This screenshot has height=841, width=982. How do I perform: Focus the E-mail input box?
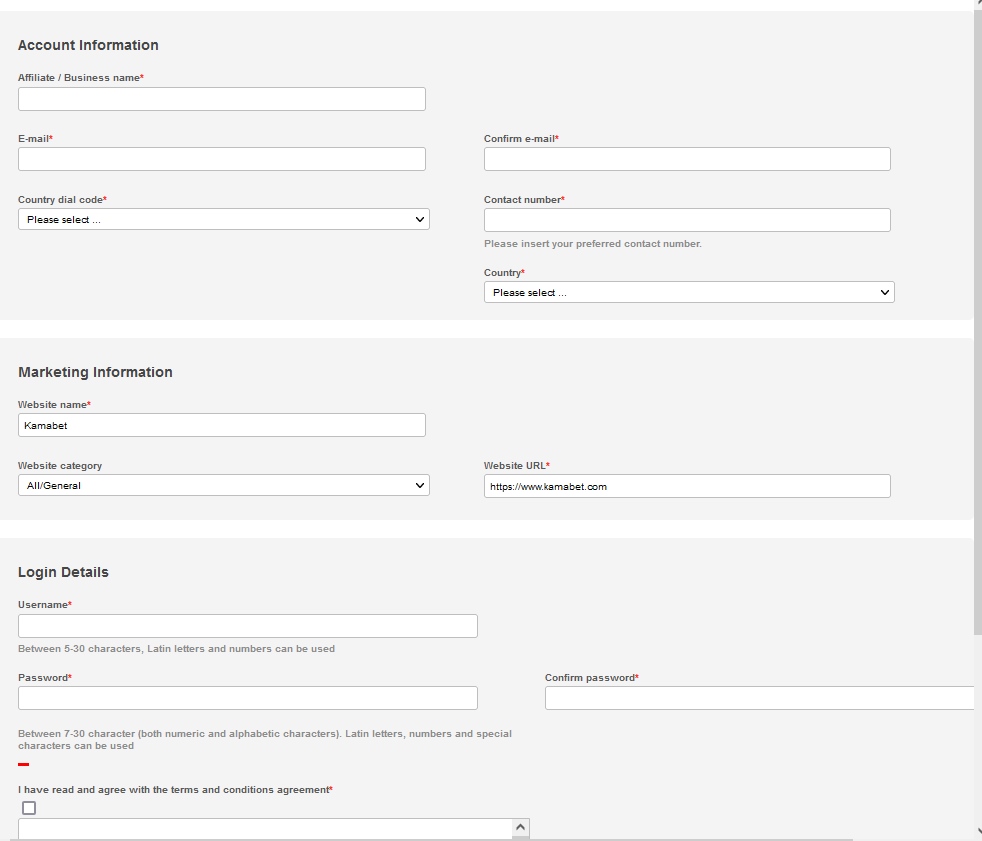point(221,159)
